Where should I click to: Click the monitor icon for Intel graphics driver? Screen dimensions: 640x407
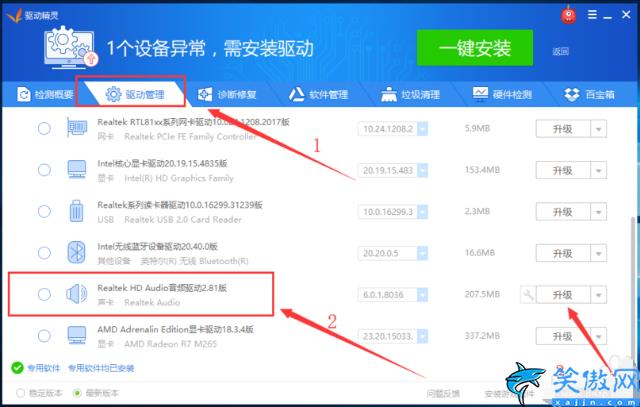[76, 169]
